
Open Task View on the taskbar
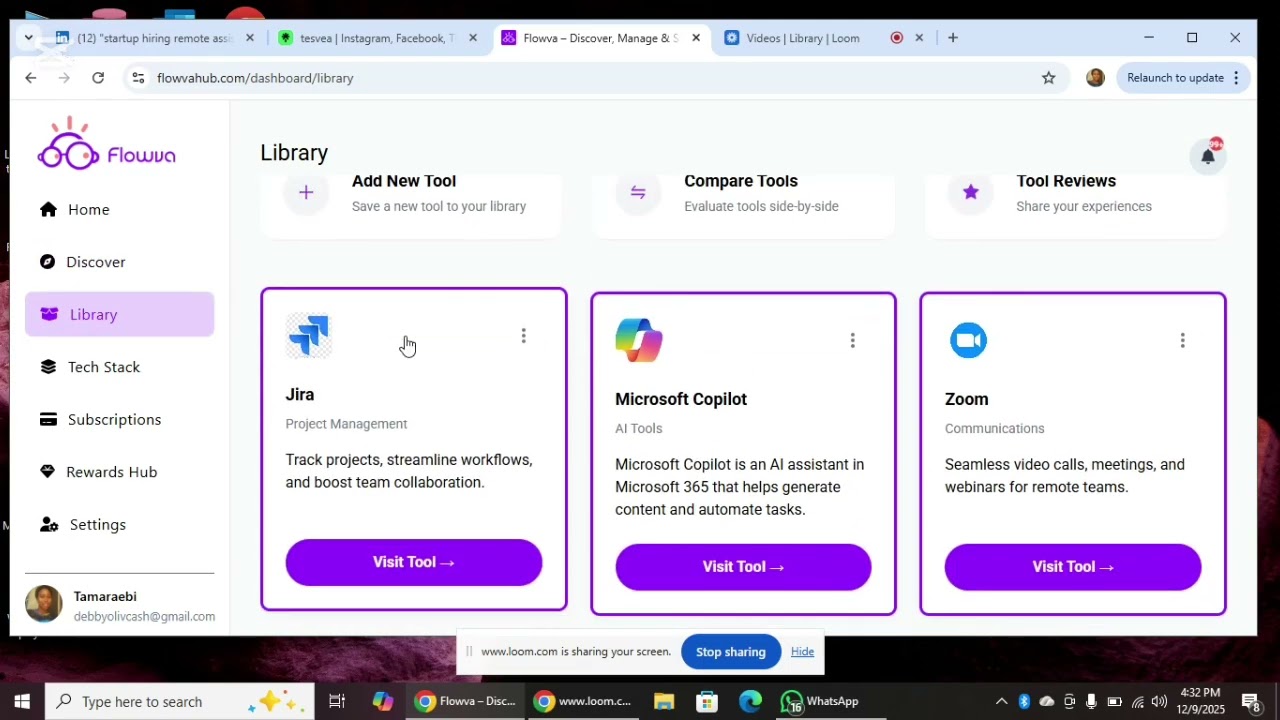337,701
